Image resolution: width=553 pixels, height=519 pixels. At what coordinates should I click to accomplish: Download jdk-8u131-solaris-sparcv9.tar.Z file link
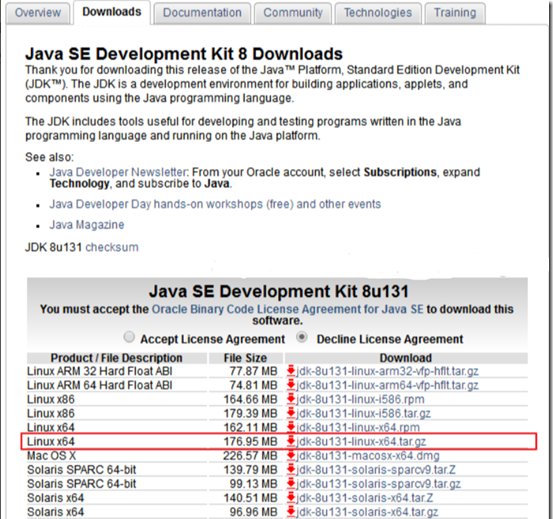click(x=376, y=470)
